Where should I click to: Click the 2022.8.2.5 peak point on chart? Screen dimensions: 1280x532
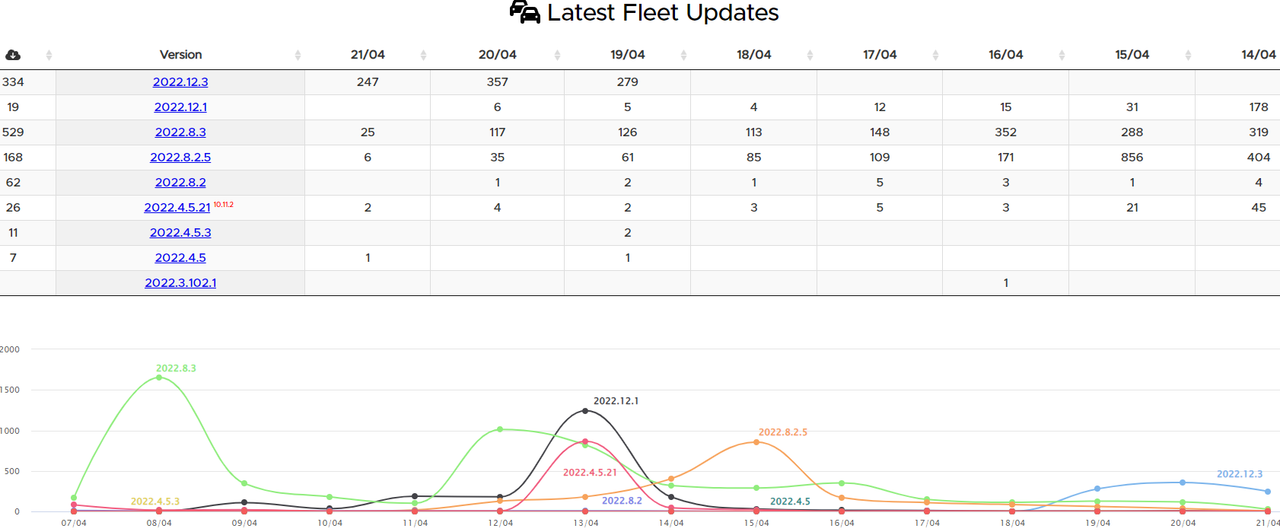pyautogui.click(x=756, y=442)
